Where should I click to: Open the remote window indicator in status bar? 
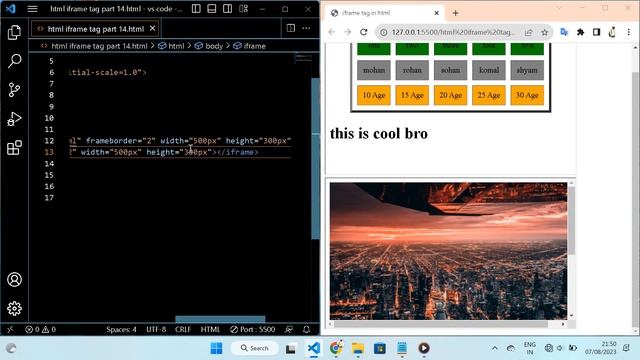[10, 329]
